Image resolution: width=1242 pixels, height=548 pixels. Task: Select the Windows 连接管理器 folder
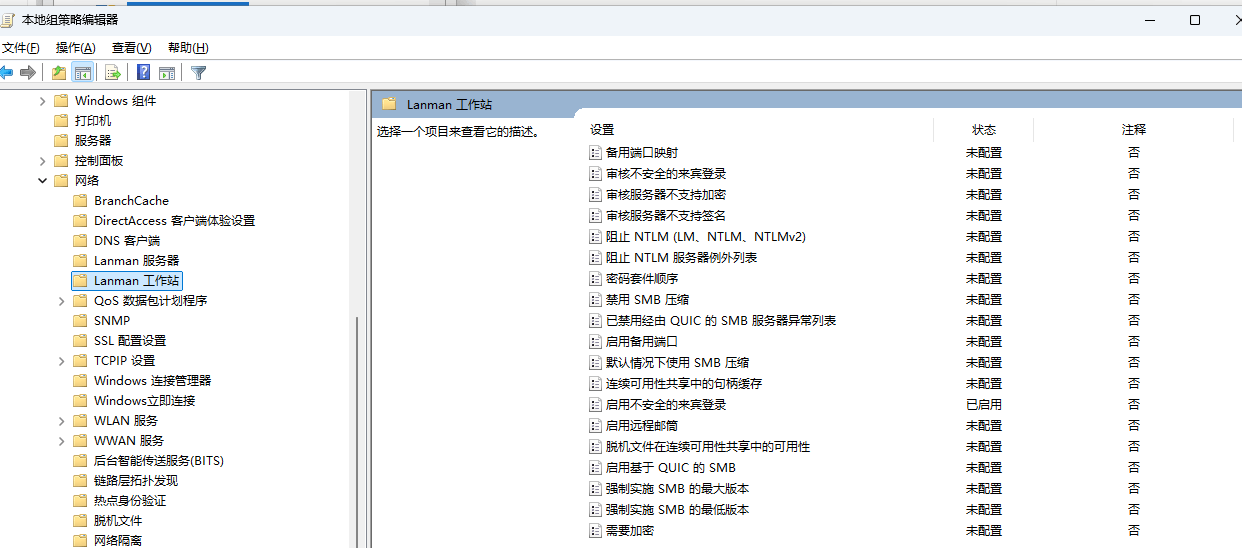click(x=153, y=380)
